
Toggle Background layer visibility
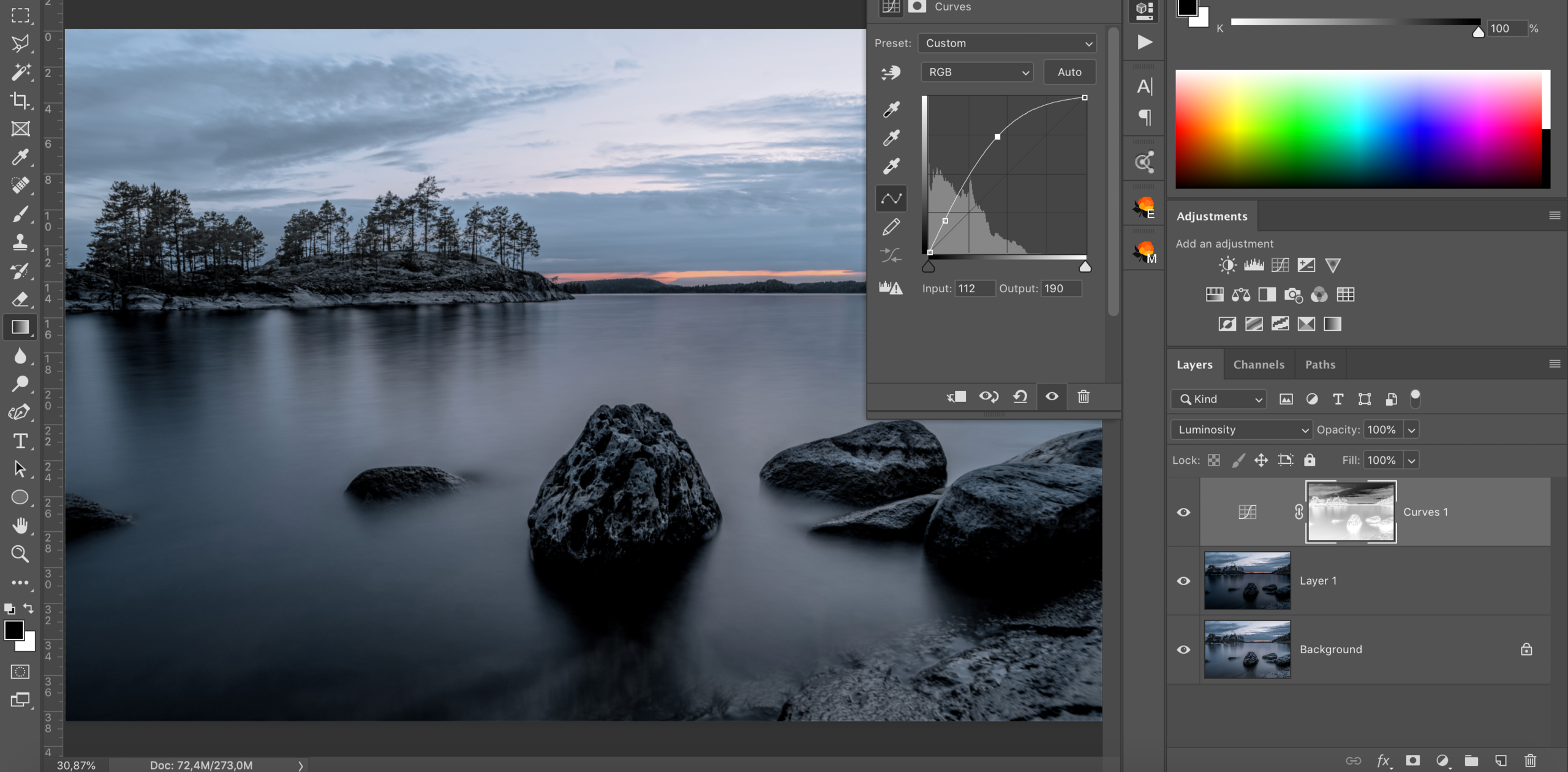click(1183, 649)
